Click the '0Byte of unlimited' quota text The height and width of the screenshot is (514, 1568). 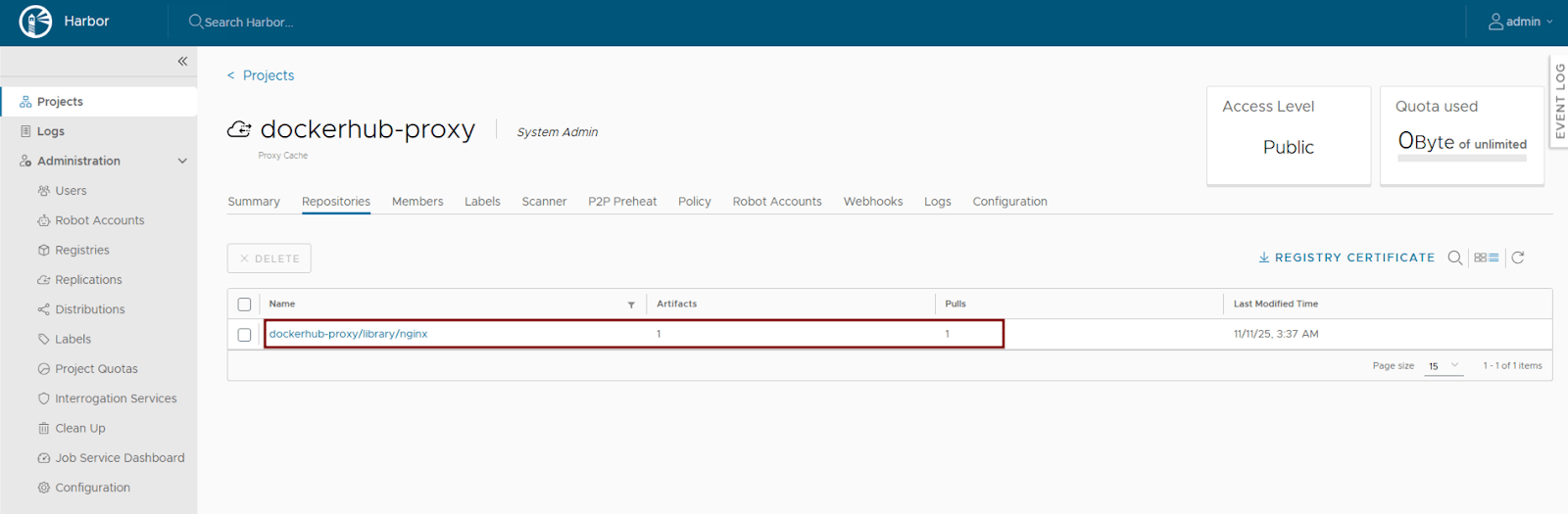point(1462,142)
